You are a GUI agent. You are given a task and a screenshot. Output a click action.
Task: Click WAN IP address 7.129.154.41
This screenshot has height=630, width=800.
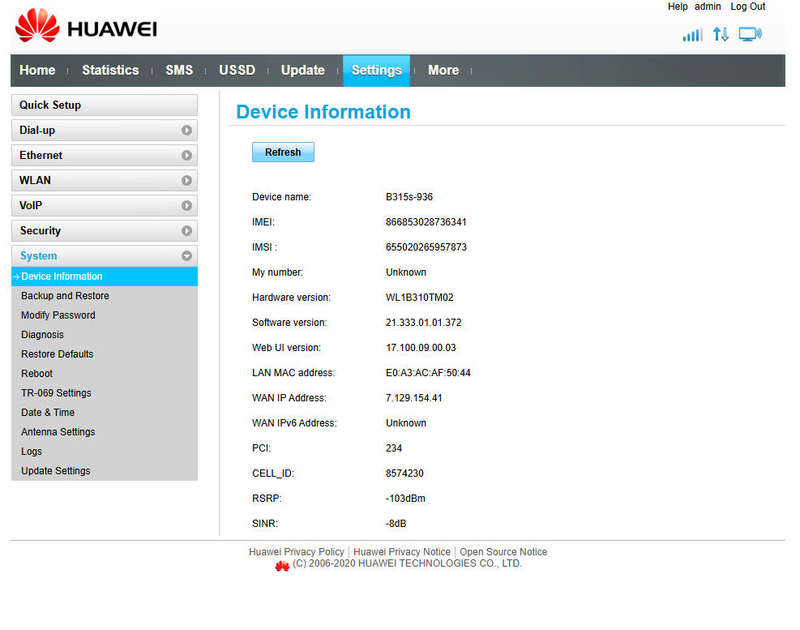[x=414, y=398]
